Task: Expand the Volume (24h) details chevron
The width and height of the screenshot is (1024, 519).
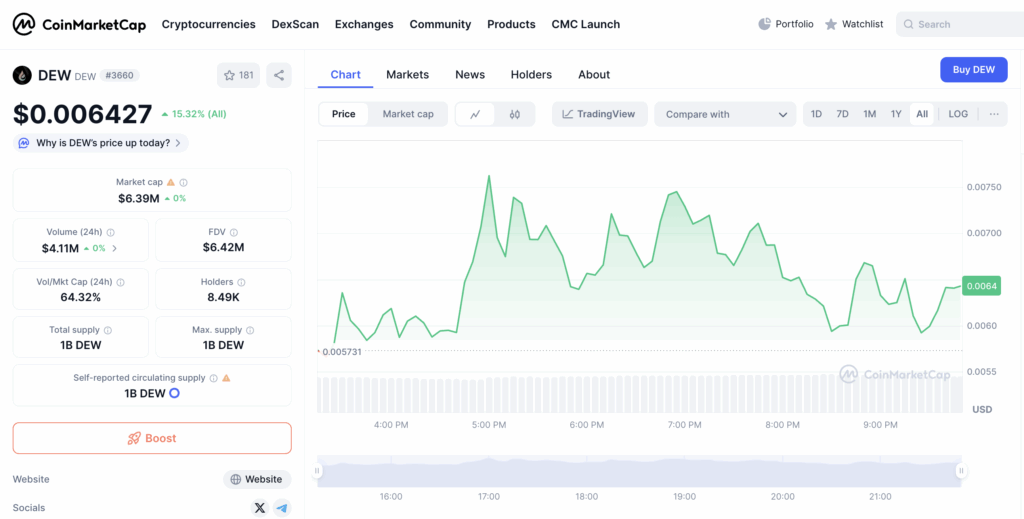Action: (115, 248)
